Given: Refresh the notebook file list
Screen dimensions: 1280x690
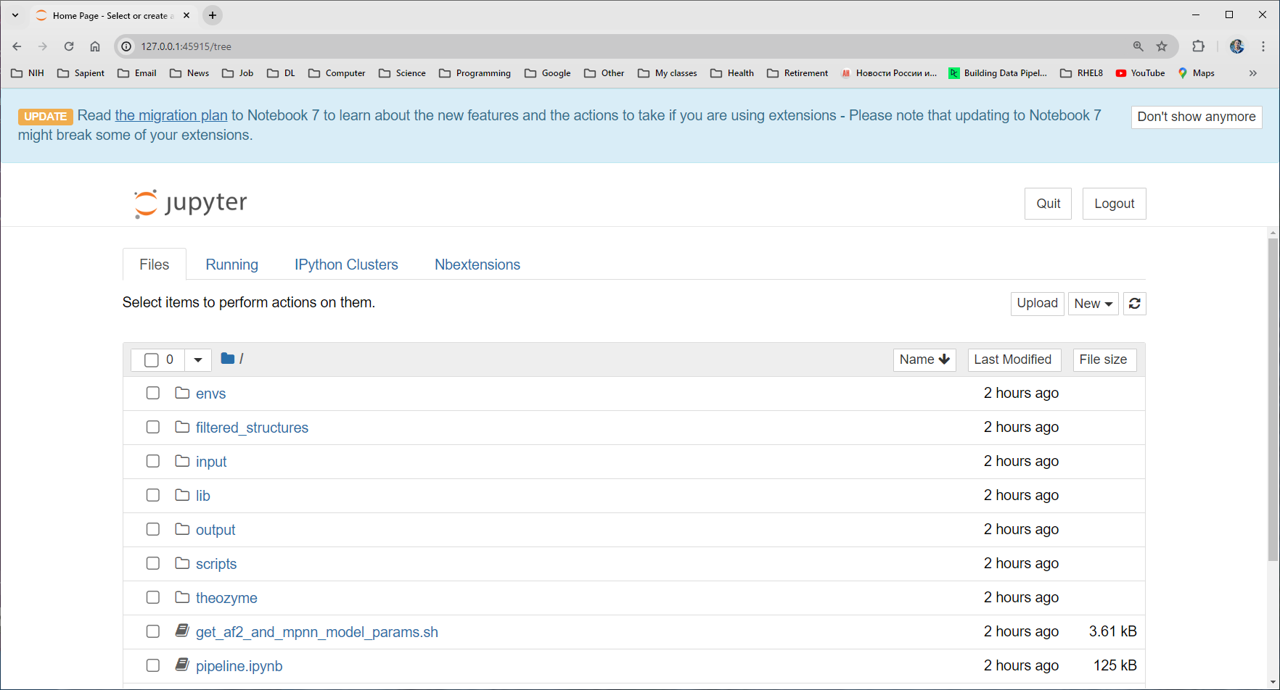Looking at the screenshot, I should [x=1134, y=303].
